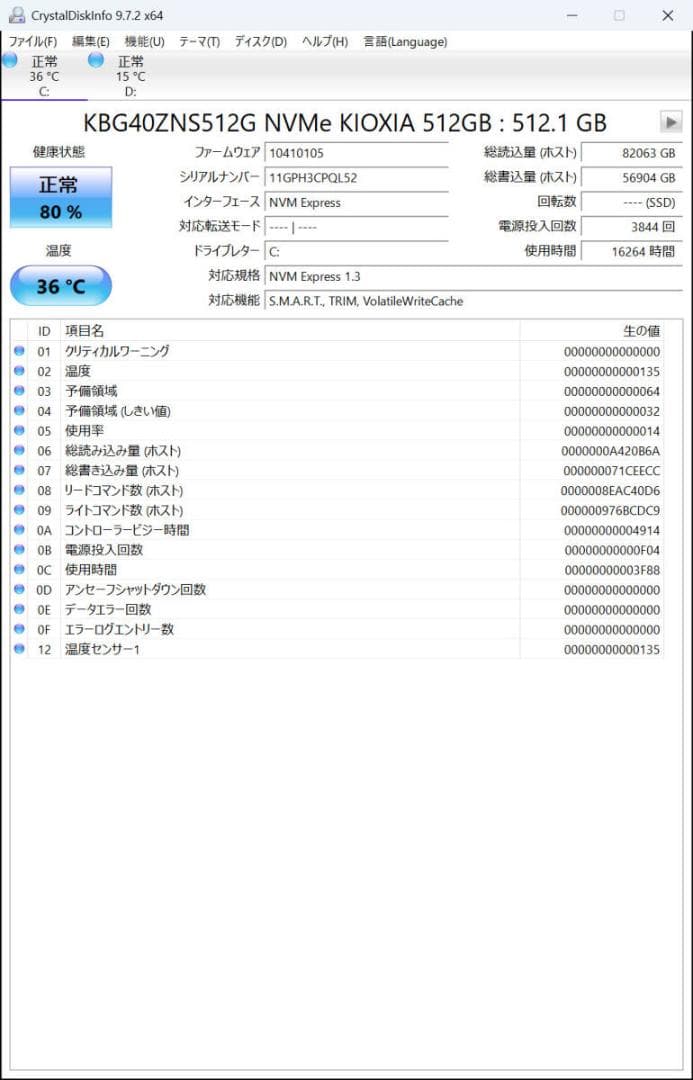Select raw value 000000071CEECC
The image size is (693, 1080).
(612, 471)
